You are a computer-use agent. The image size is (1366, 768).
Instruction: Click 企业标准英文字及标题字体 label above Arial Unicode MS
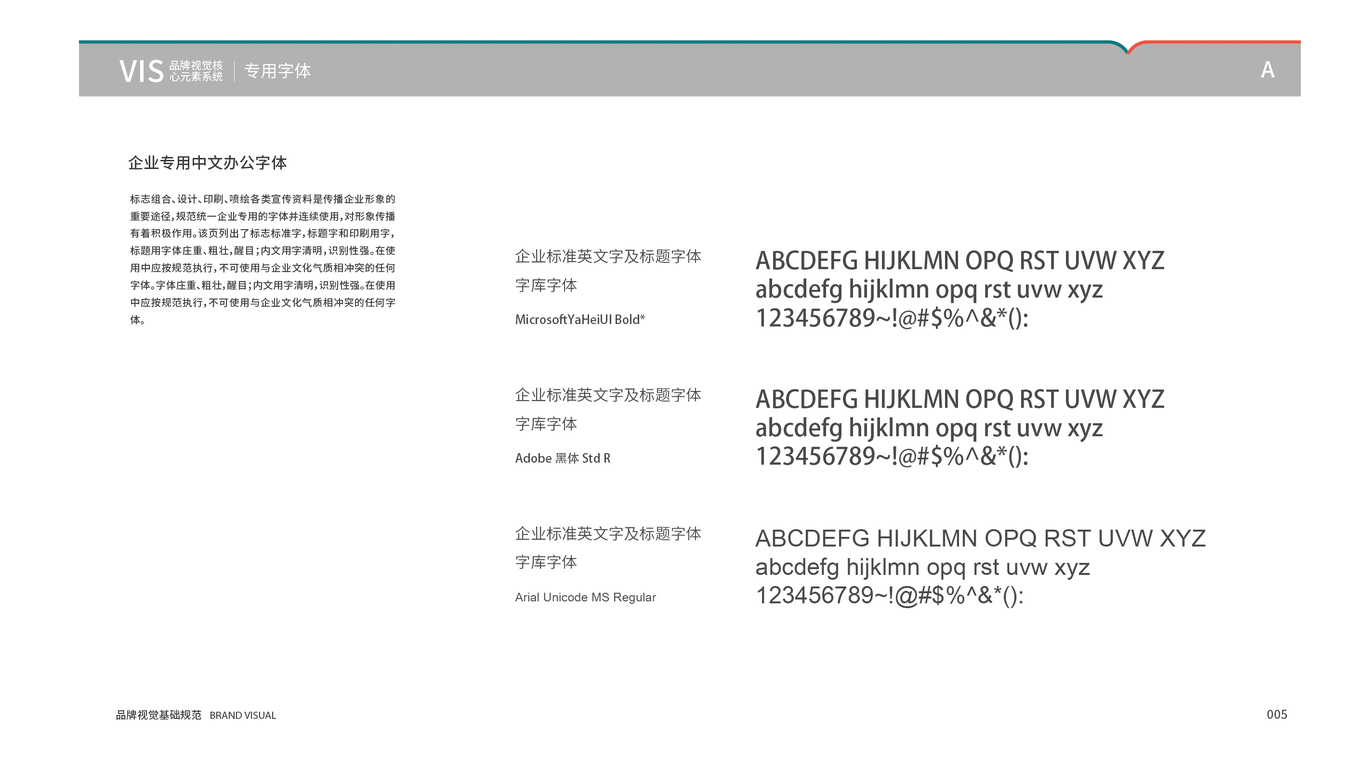[x=608, y=534]
